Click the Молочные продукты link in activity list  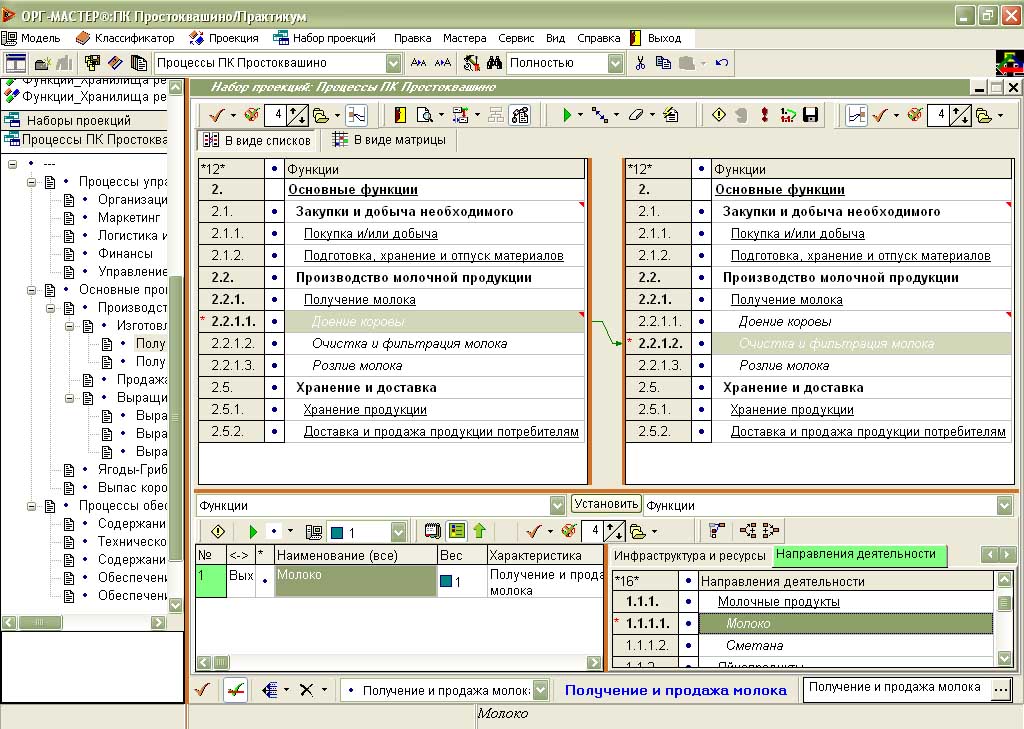tap(778, 602)
